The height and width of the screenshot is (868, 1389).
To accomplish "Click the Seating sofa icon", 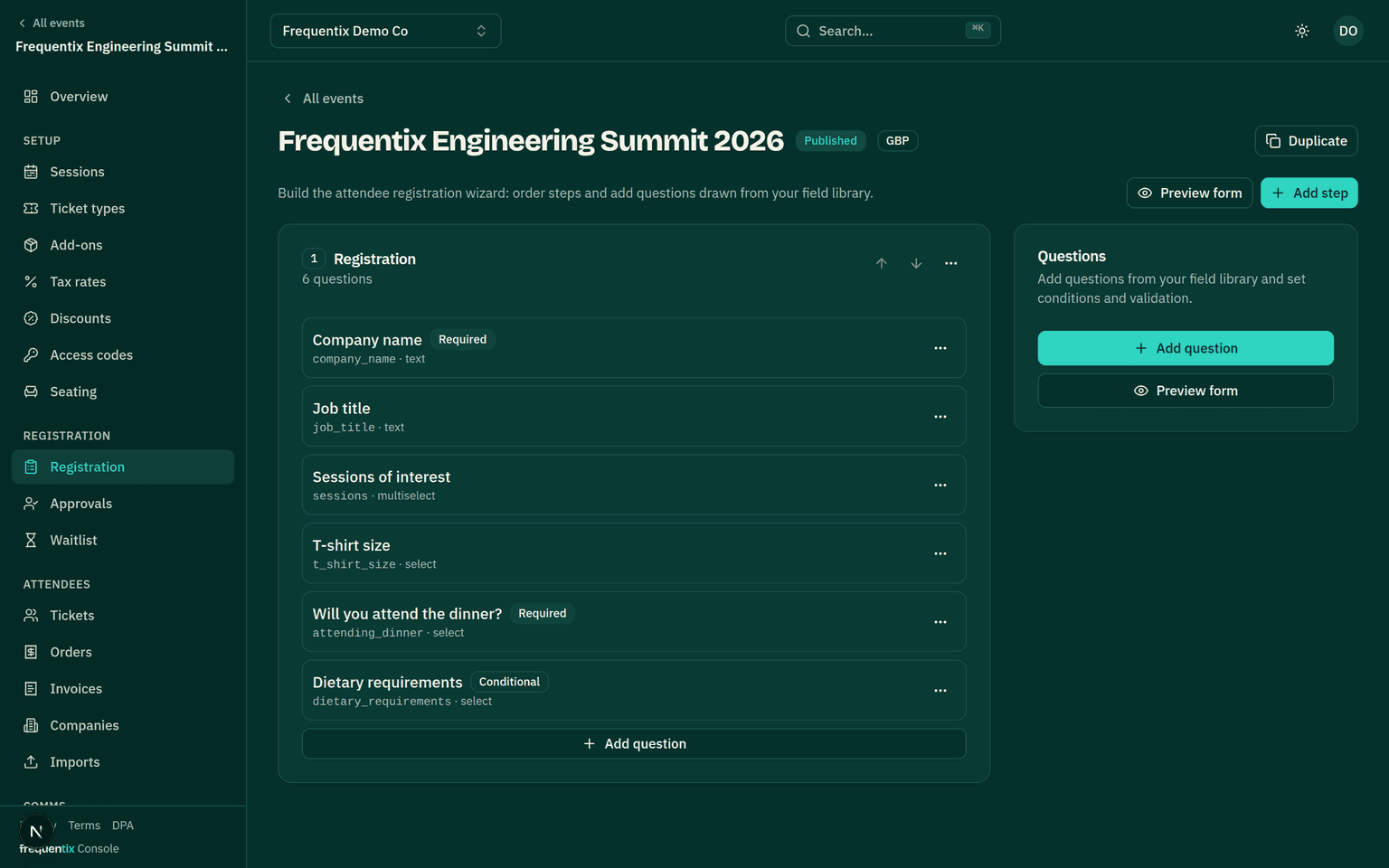I will [31, 392].
